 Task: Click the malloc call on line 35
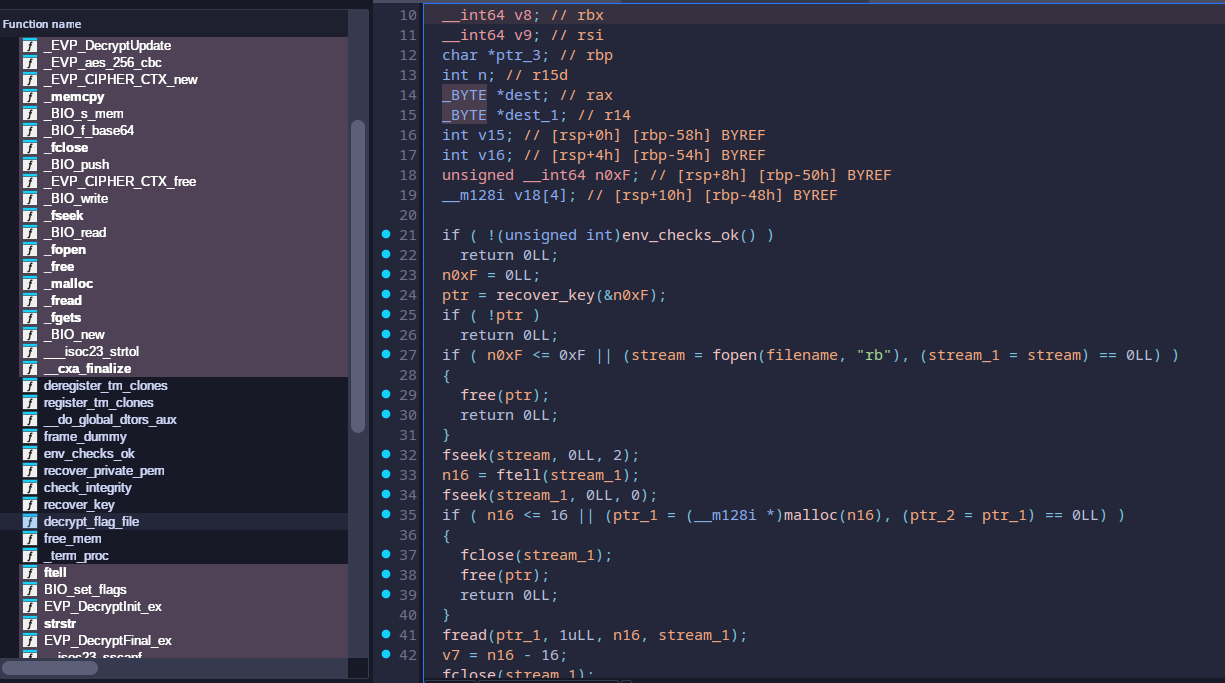click(811, 515)
